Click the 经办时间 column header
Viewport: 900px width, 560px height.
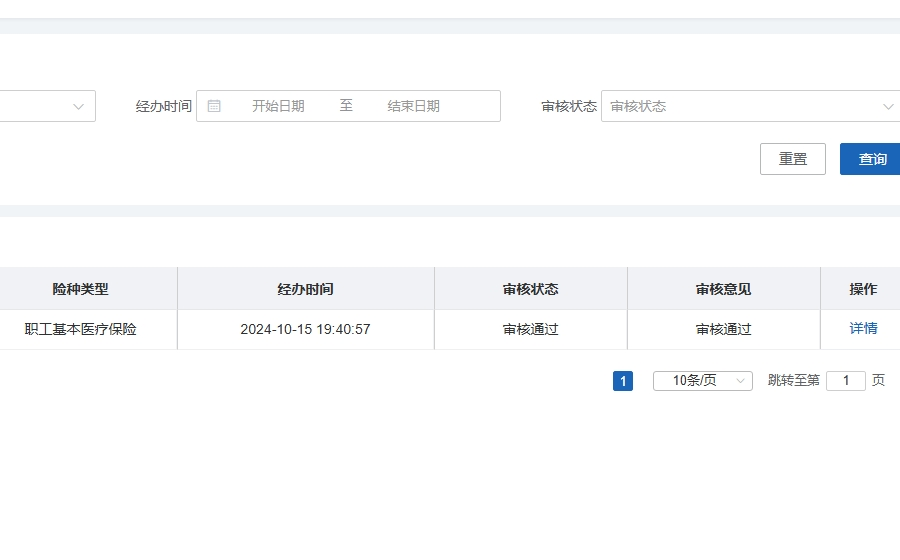click(x=305, y=289)
